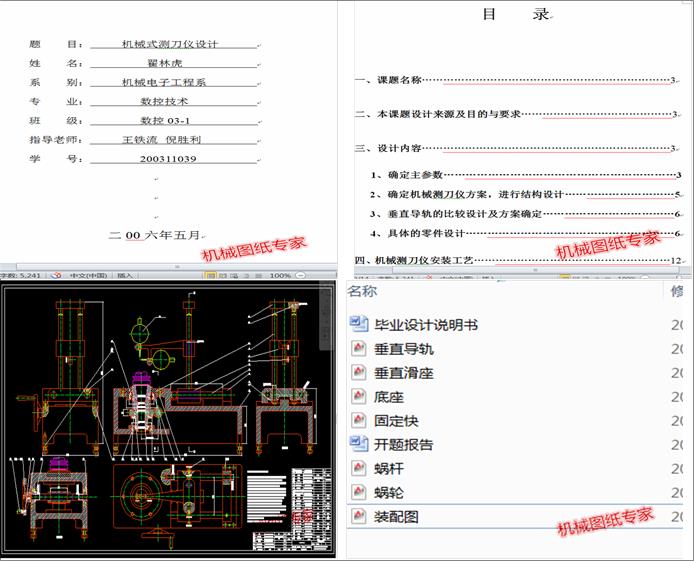Click the date text 二00六年五月
694x561 pixels.
154,235
